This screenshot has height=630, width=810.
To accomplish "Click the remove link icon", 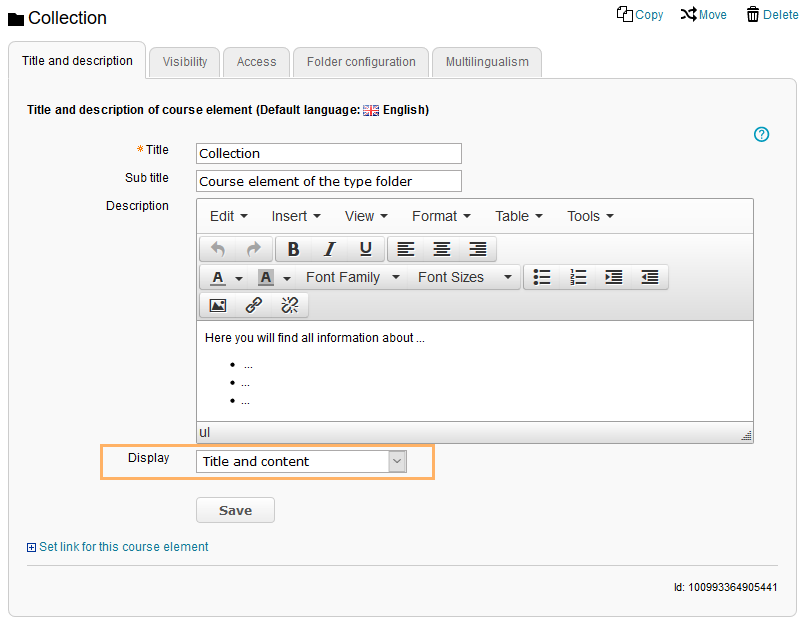I will (290, 305).
